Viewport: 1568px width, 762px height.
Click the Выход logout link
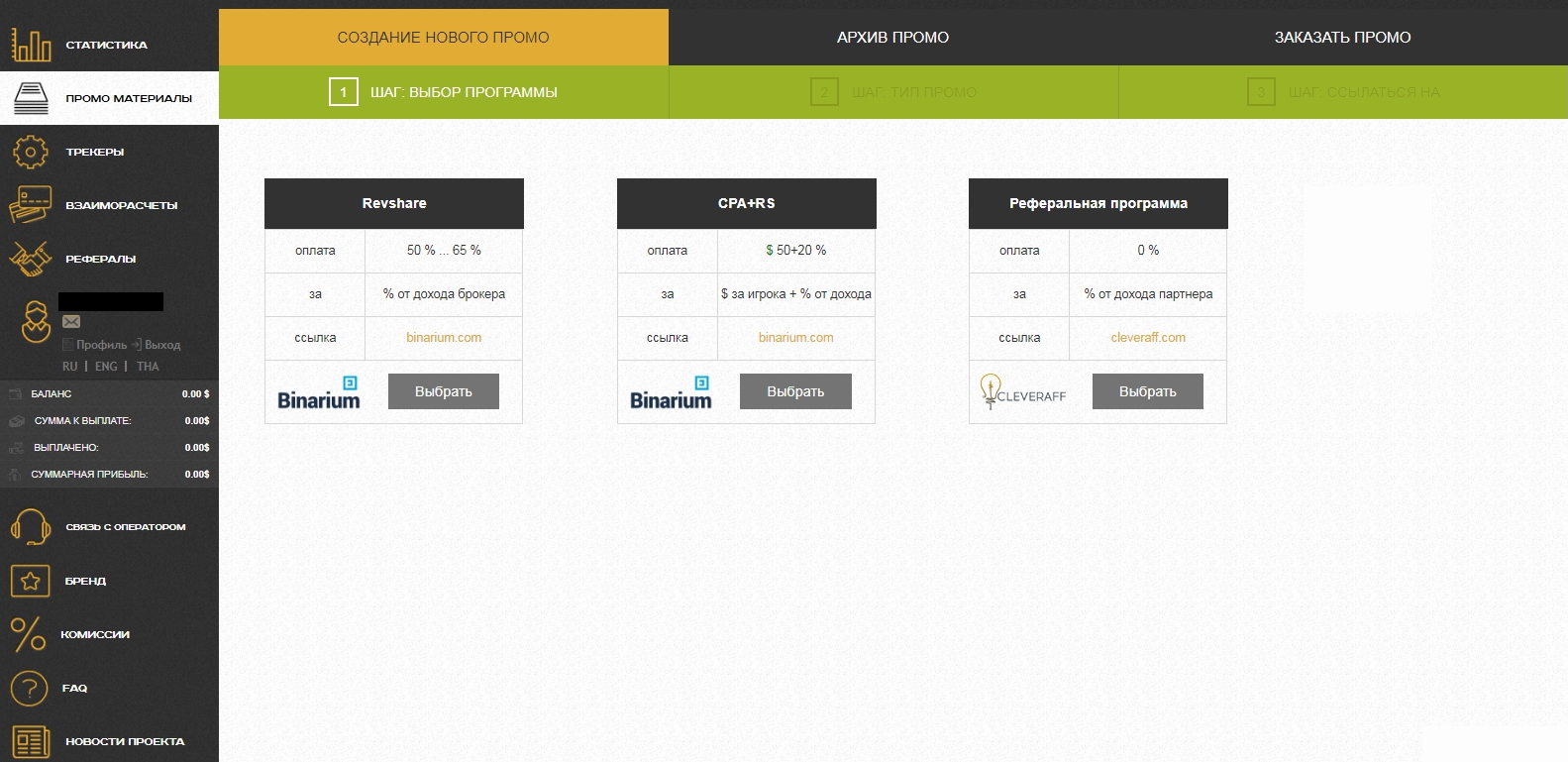tap(161, 345)
